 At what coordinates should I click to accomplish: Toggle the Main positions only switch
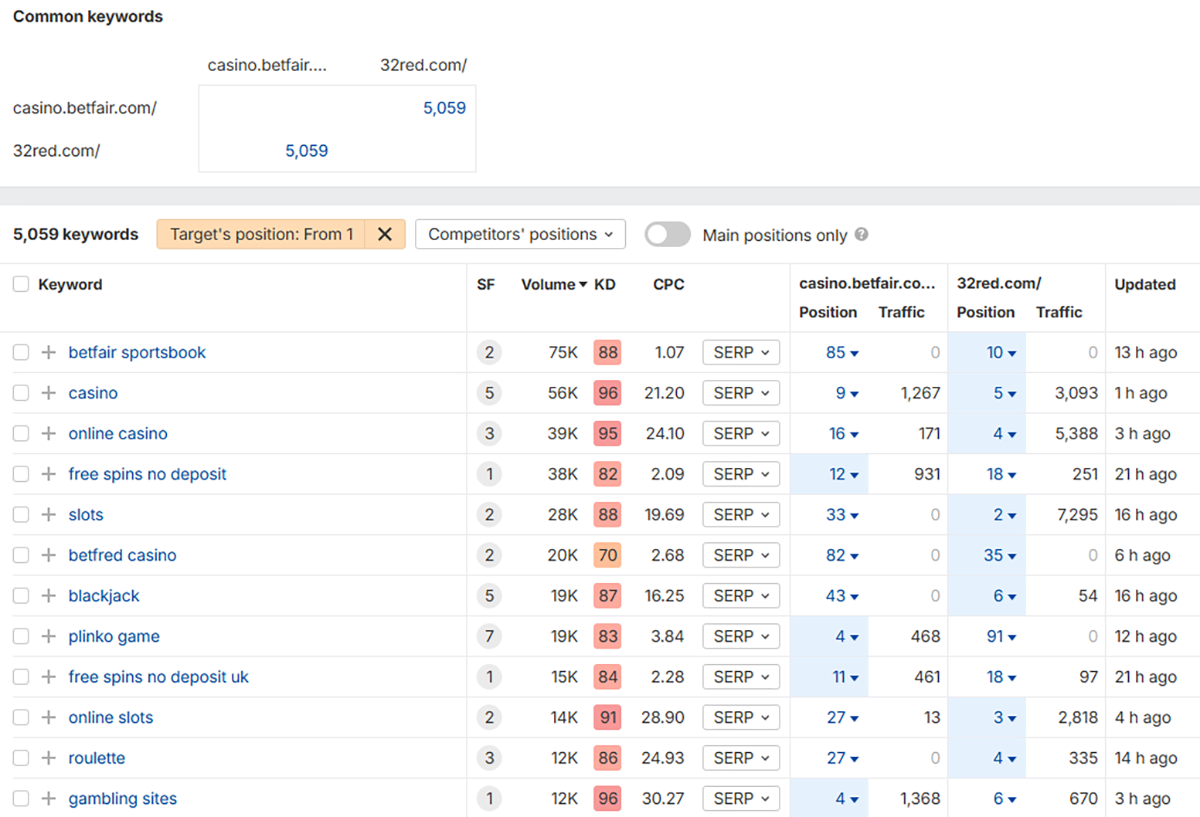[x=667, y=235]
